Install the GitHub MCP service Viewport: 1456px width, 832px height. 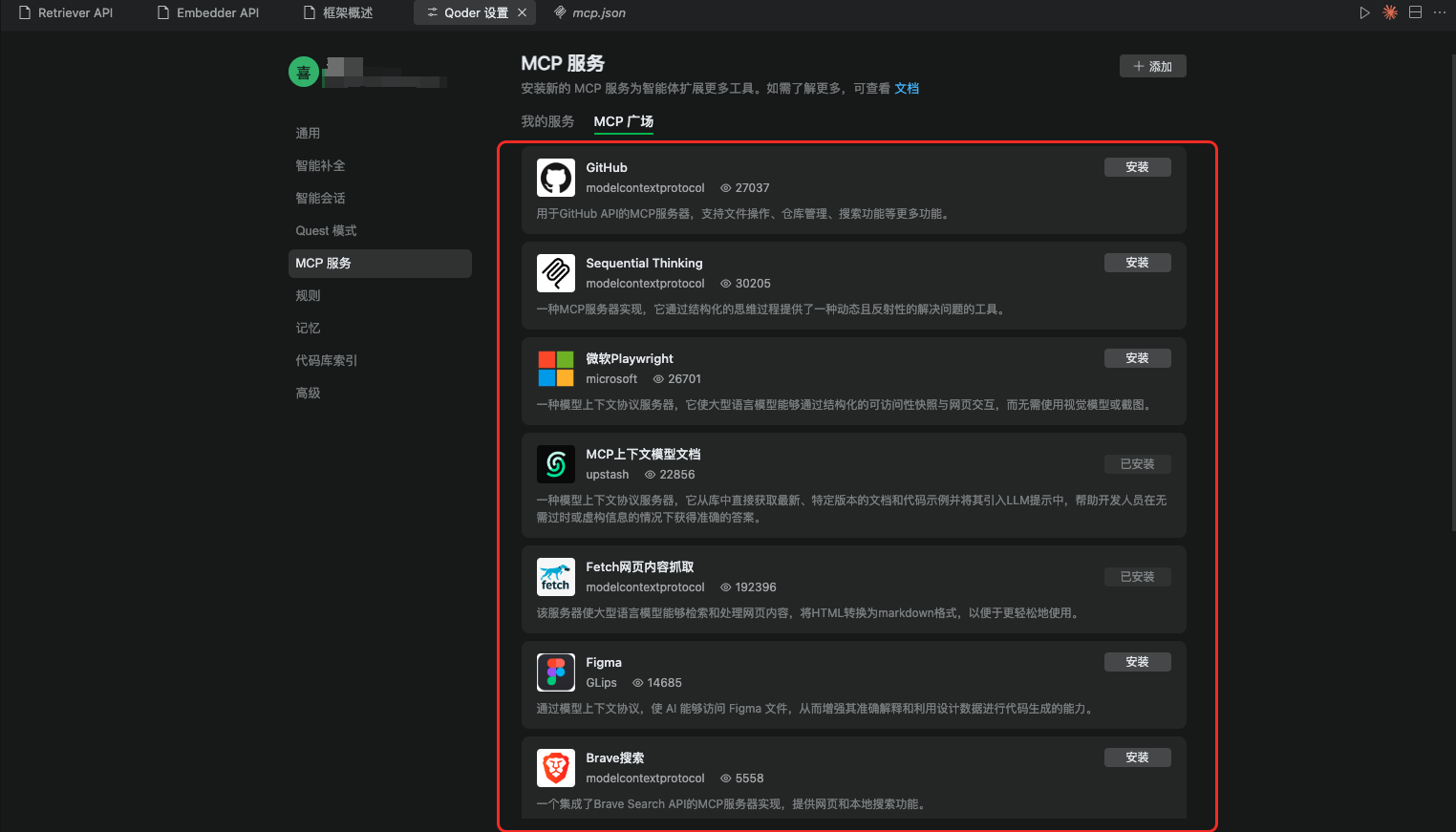tap(1137, 167)
